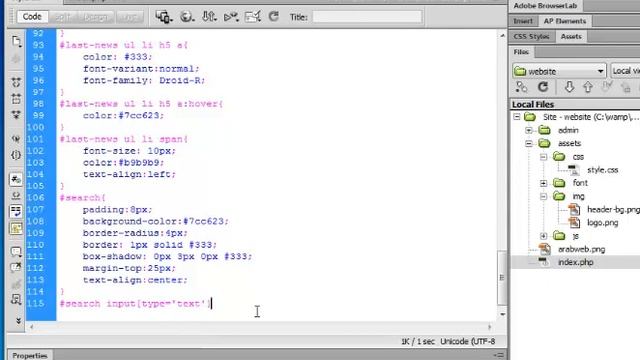Open the Open Documents list icon
Image resolution: width=640 pixels, height=360 pixels.
16,41
